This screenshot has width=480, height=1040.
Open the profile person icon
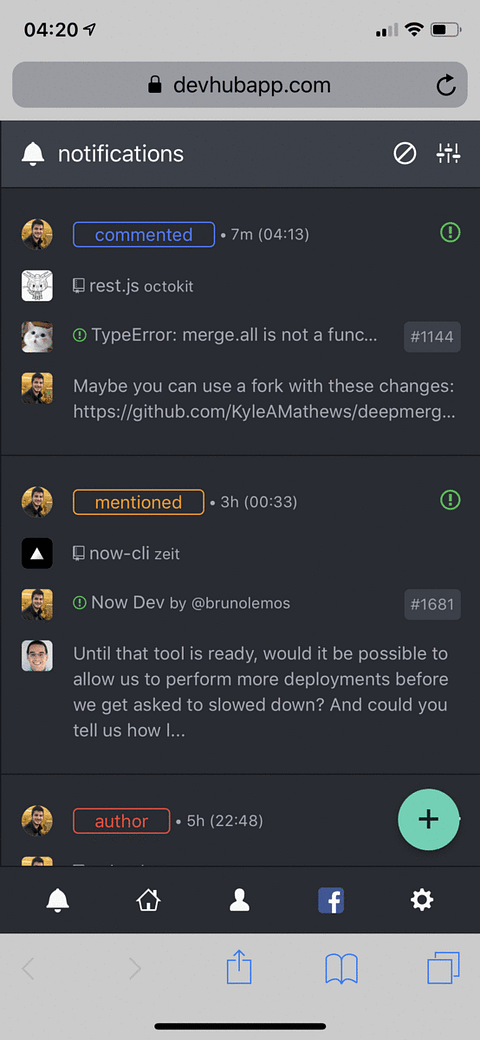pos(239,900)
